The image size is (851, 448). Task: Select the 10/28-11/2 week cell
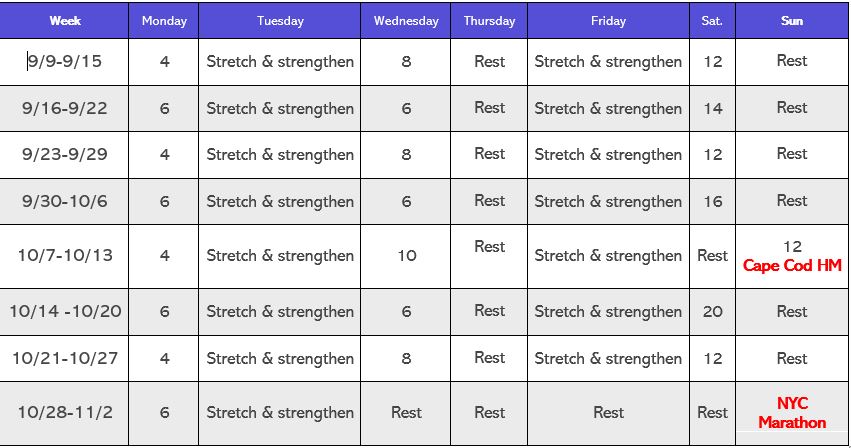(65, 412)
